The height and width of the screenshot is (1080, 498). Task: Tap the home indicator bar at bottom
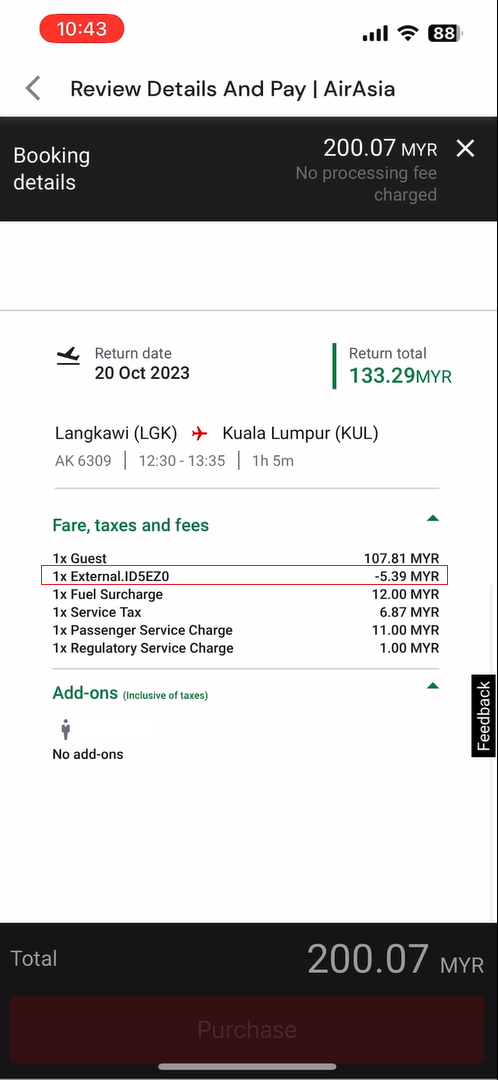click(x=247, y=1067)
